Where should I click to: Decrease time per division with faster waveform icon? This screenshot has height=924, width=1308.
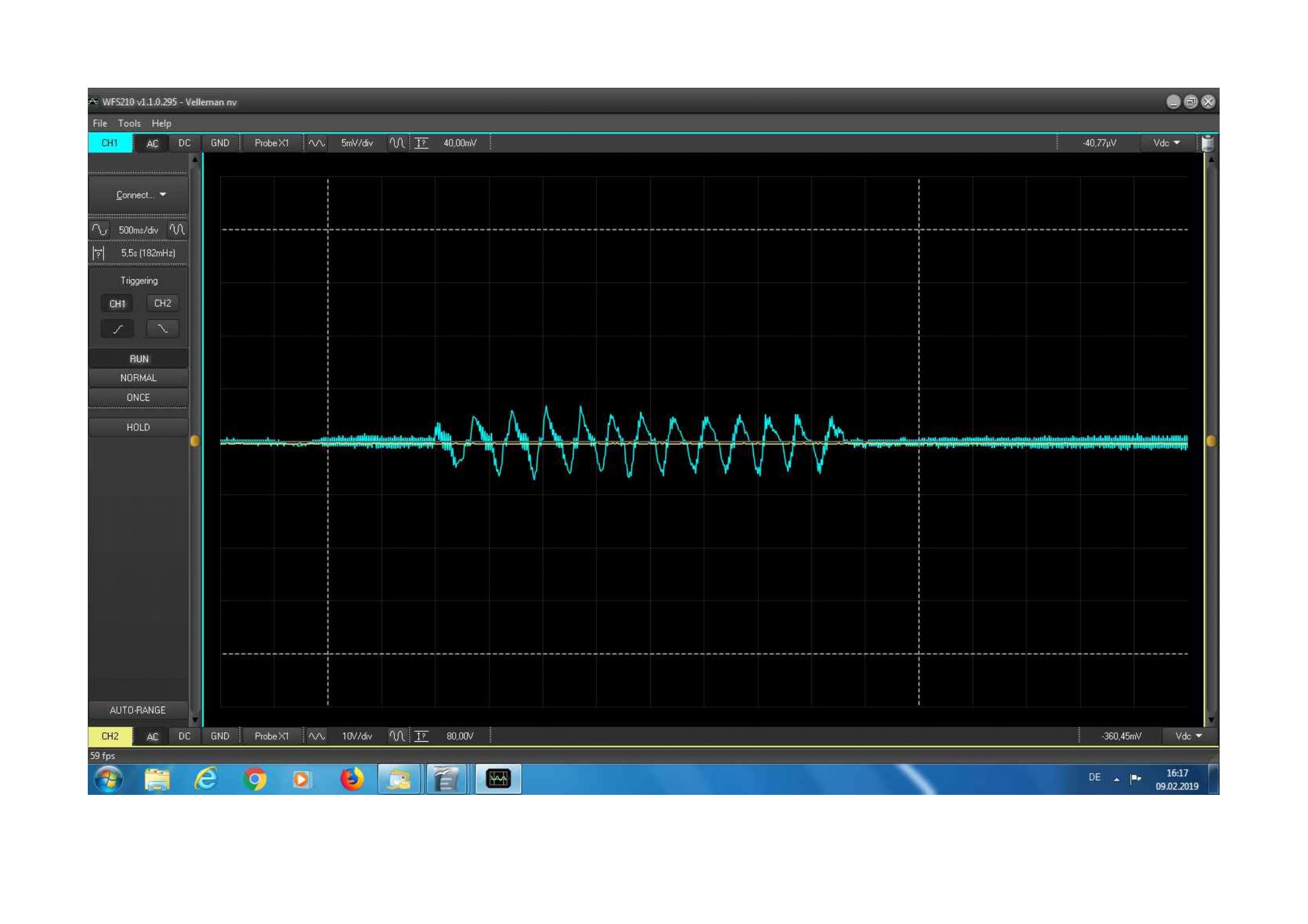click(x=177, y=229)
